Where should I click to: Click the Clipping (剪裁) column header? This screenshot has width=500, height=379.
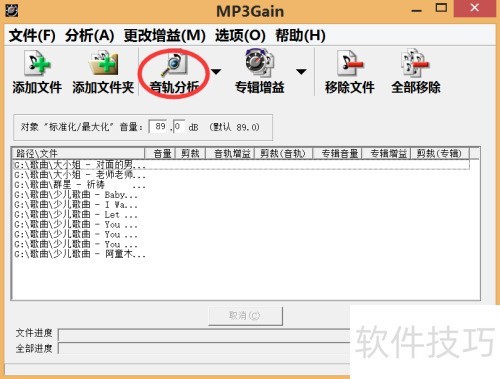coord(190,153)
